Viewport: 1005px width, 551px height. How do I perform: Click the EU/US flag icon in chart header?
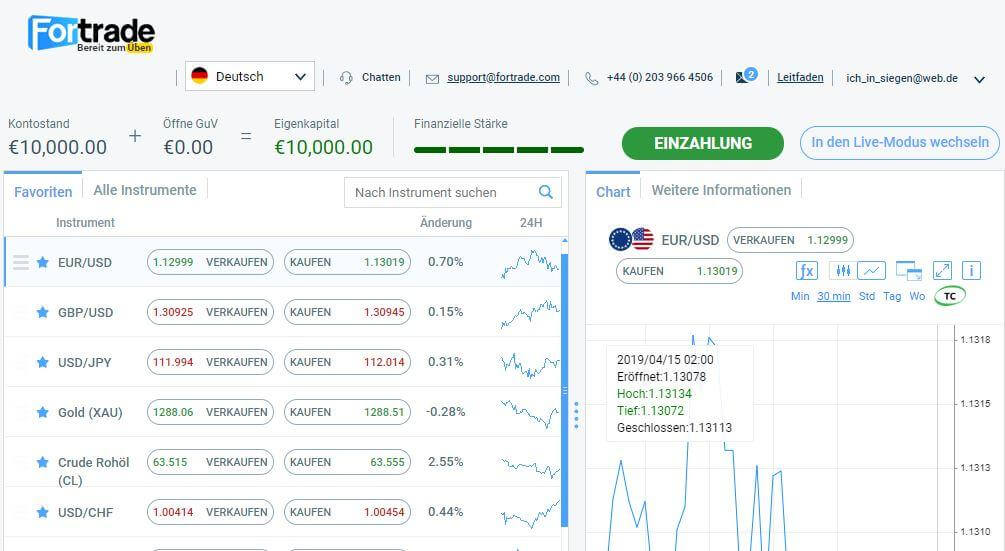pos(631,240)
